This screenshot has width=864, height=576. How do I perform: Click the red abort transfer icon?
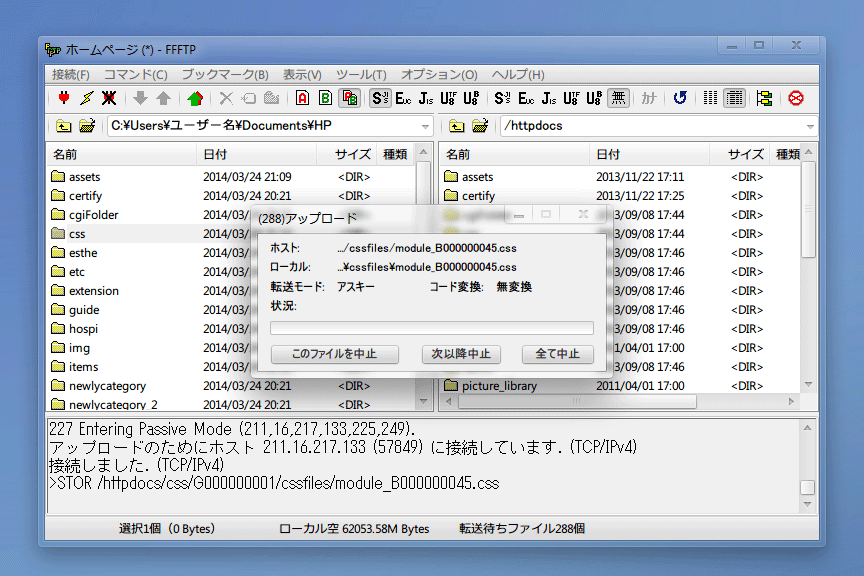[x=796, y=98]
